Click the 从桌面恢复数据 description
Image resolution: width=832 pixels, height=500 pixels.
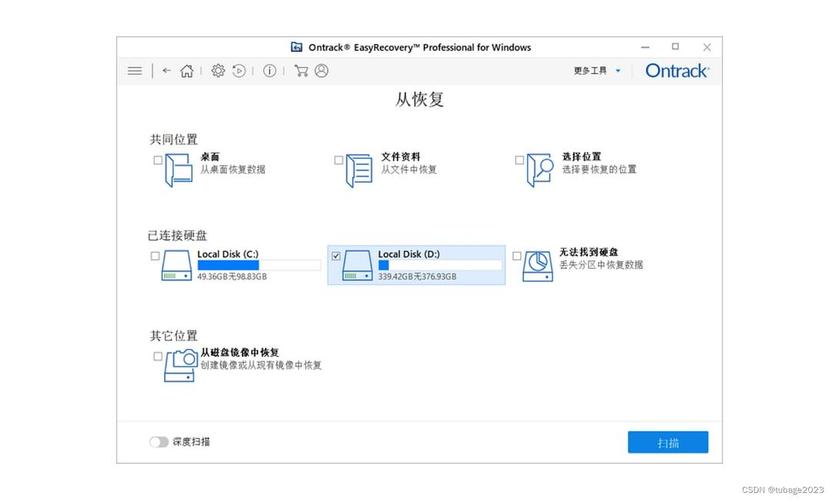point(232,169)
